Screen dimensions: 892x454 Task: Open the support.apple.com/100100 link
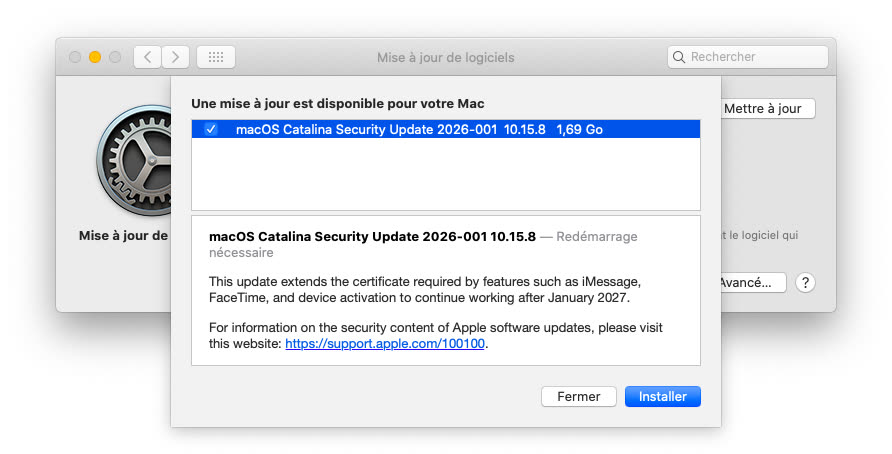click(385, 343)
